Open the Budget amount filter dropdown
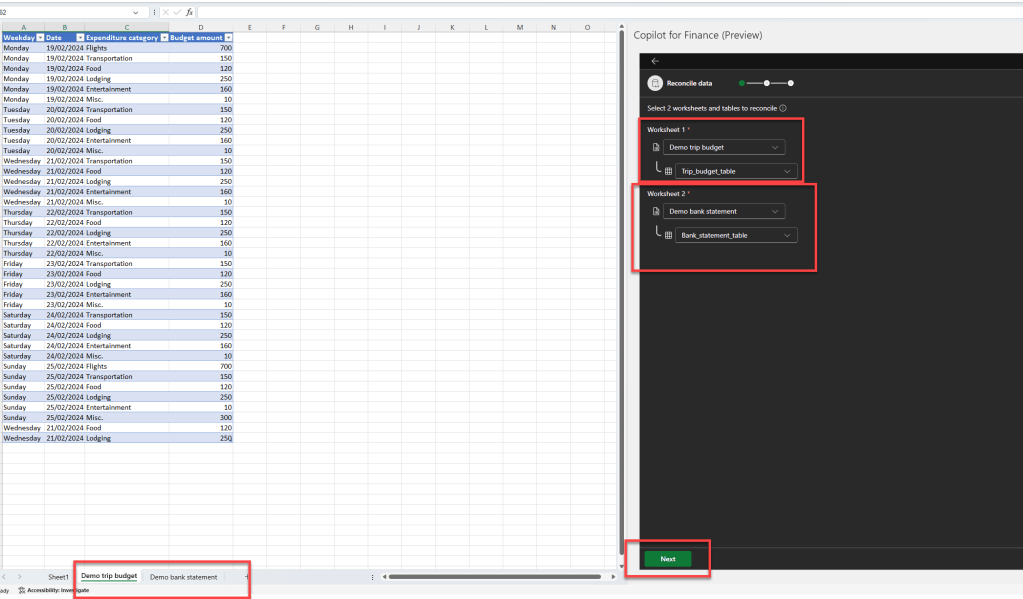This screenshot has width=1023, height=599. [228, 37]
